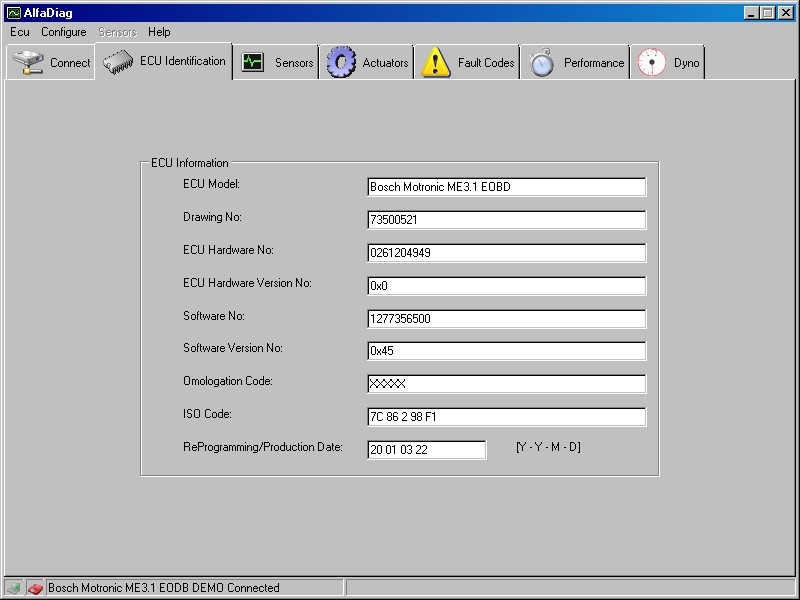Image resolution: width=800 pixels, height=600 pixels.
Task: Click the Dyno gauge icon
Action: (651, 62)
